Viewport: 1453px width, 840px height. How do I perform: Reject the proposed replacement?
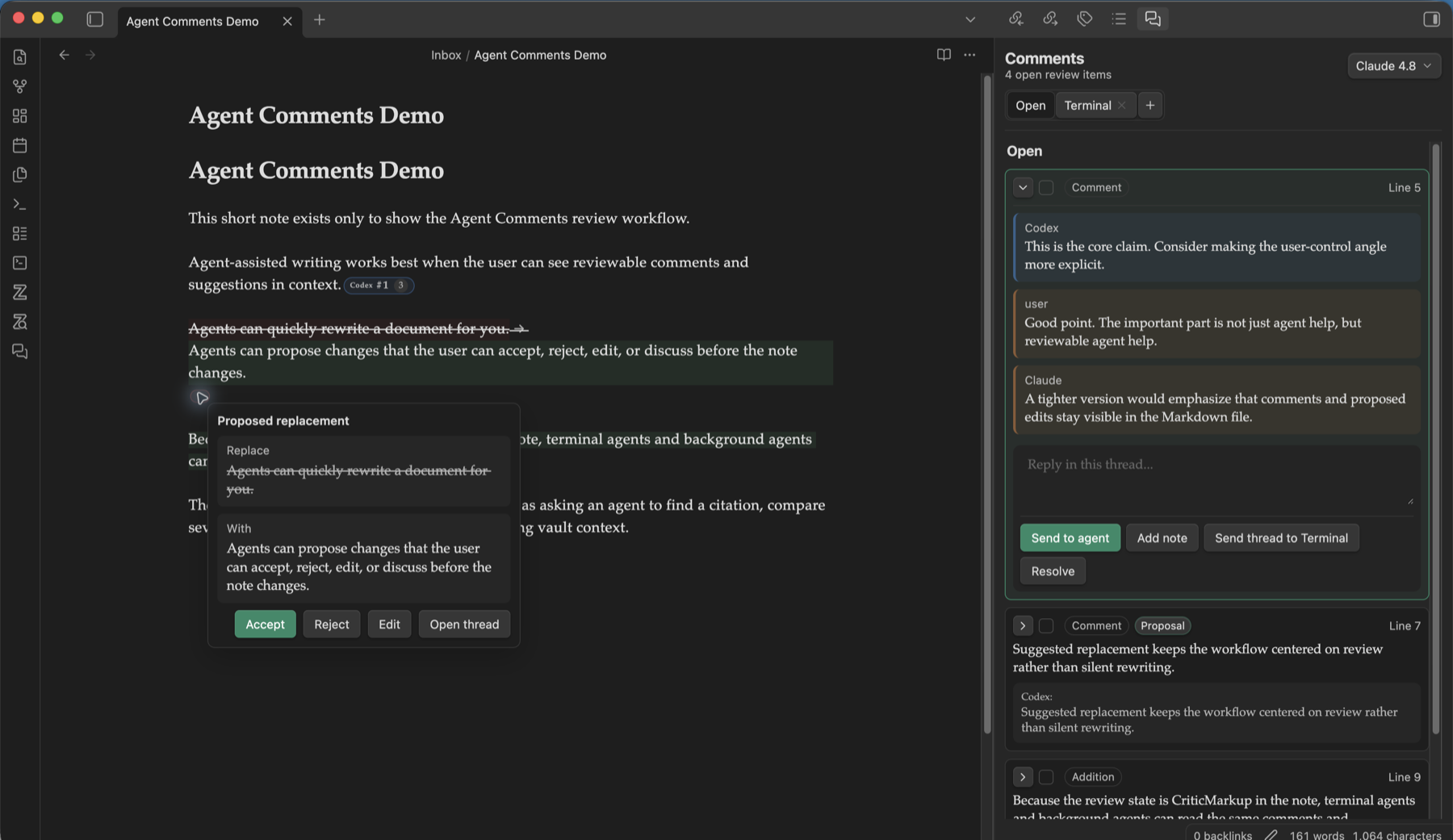(332, 624)
